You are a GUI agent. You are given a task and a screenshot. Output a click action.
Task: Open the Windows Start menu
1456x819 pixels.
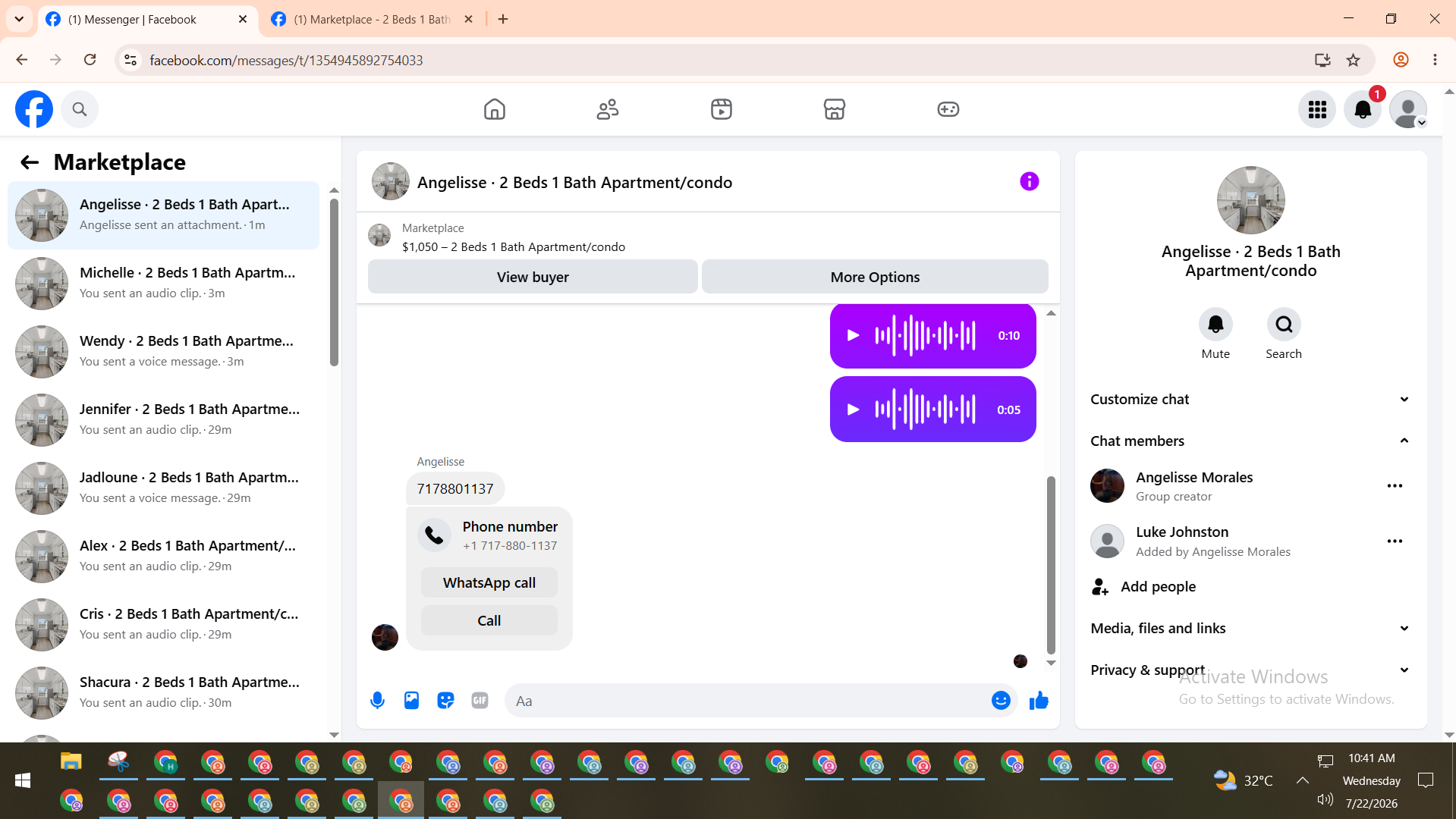click(x=23, y=780)
